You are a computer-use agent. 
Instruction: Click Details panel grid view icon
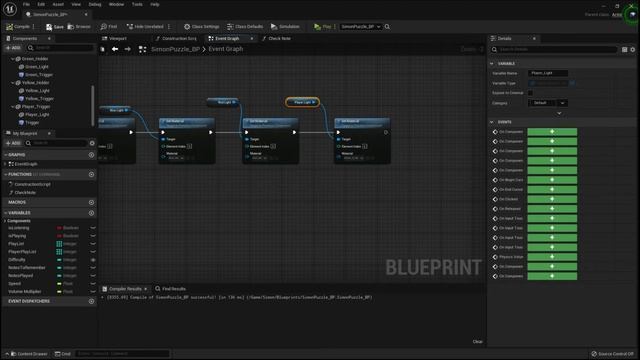pos(624,49)
